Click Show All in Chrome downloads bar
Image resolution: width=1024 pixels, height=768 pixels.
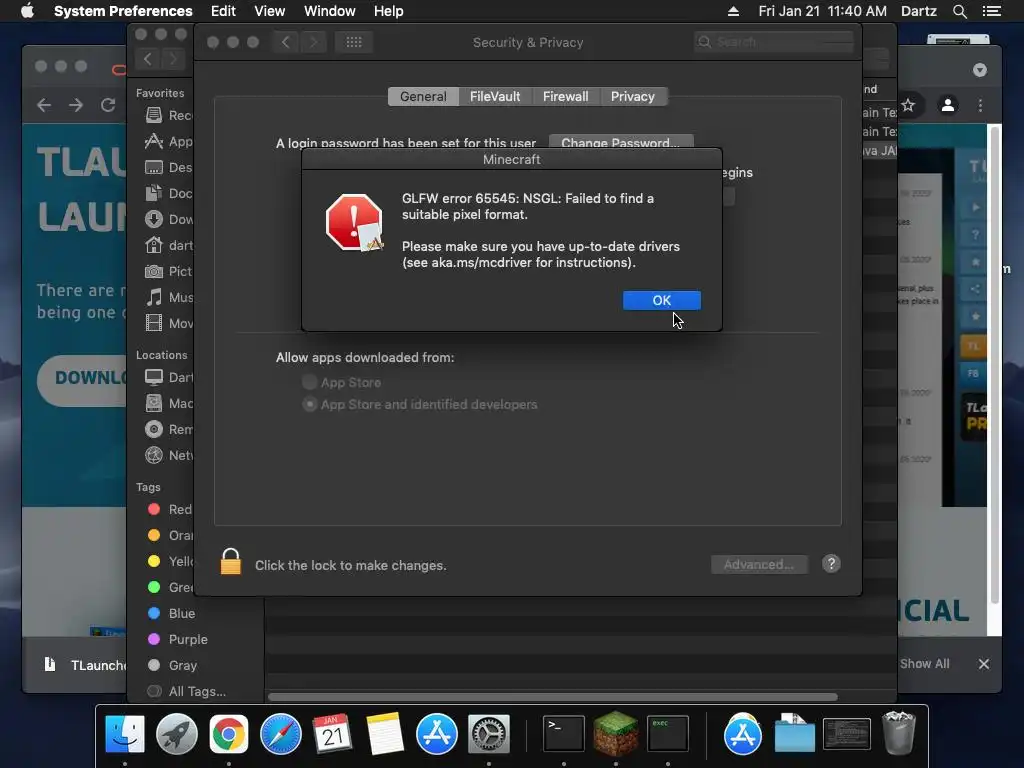tap(924, 664)
